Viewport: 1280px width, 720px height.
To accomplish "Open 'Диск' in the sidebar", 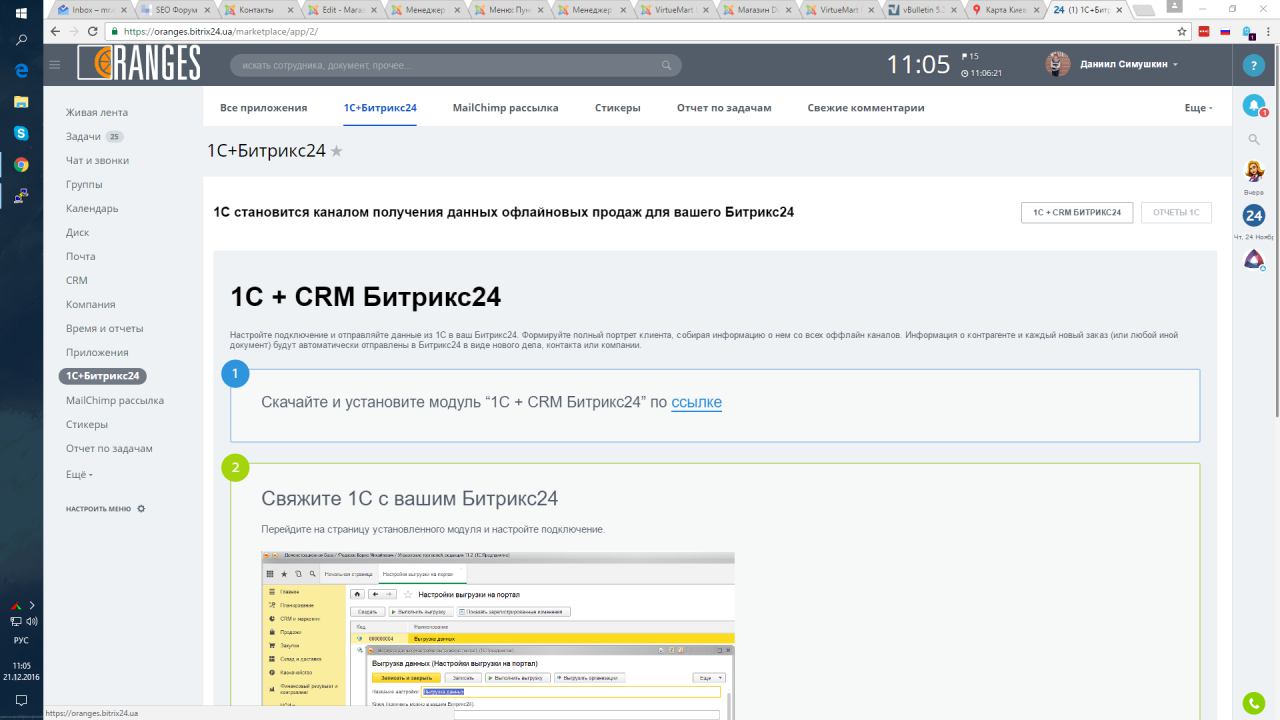I will pos(78,232).
